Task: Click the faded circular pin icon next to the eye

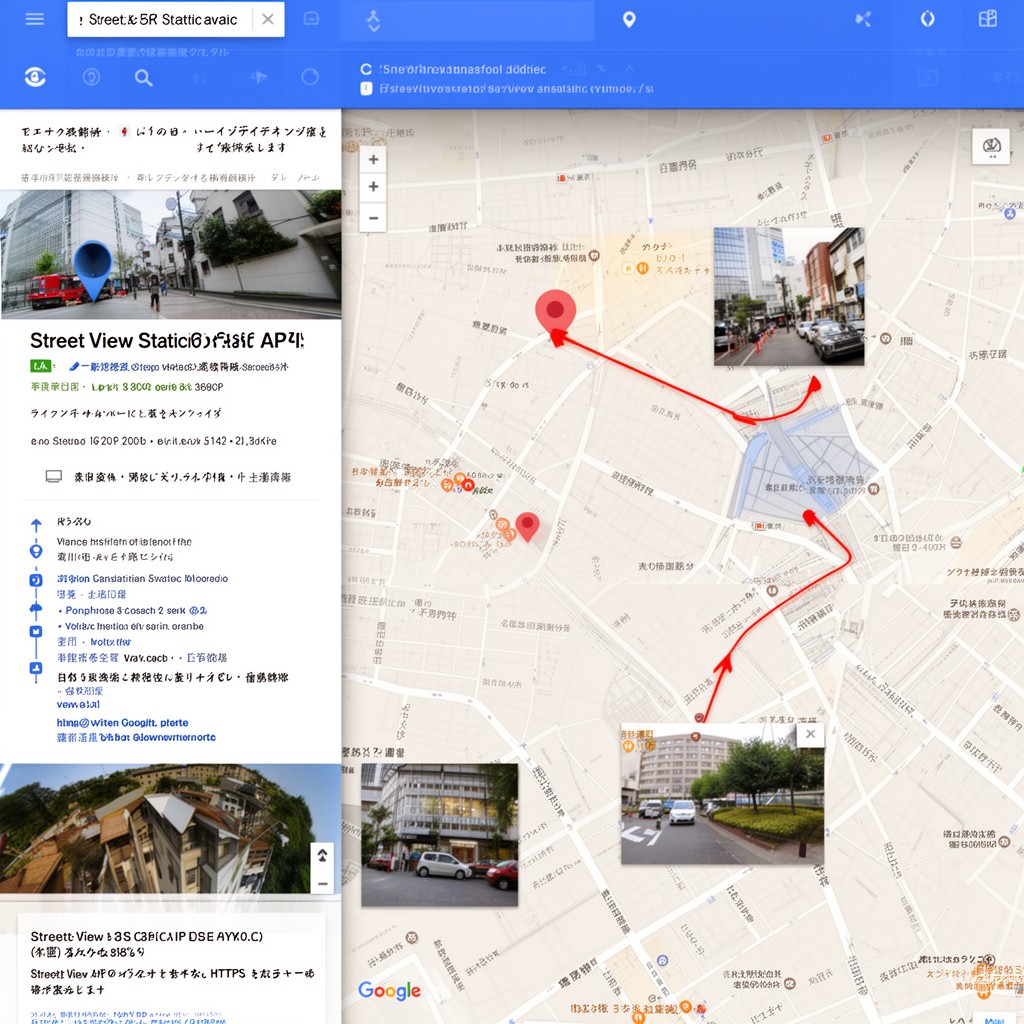Action: pos(91,78)
